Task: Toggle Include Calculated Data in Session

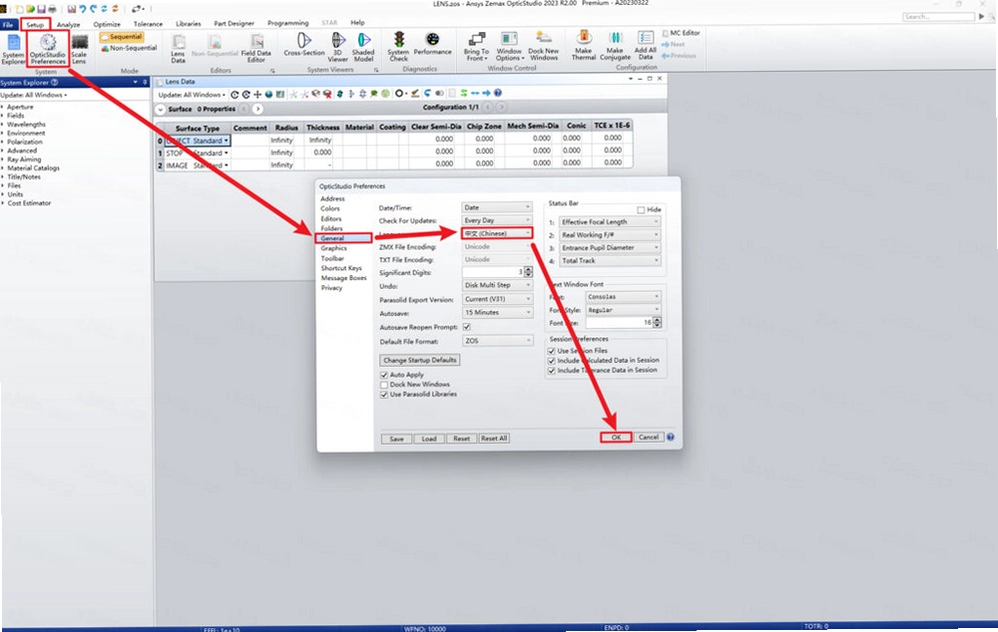Action: [x=552, y=360]
